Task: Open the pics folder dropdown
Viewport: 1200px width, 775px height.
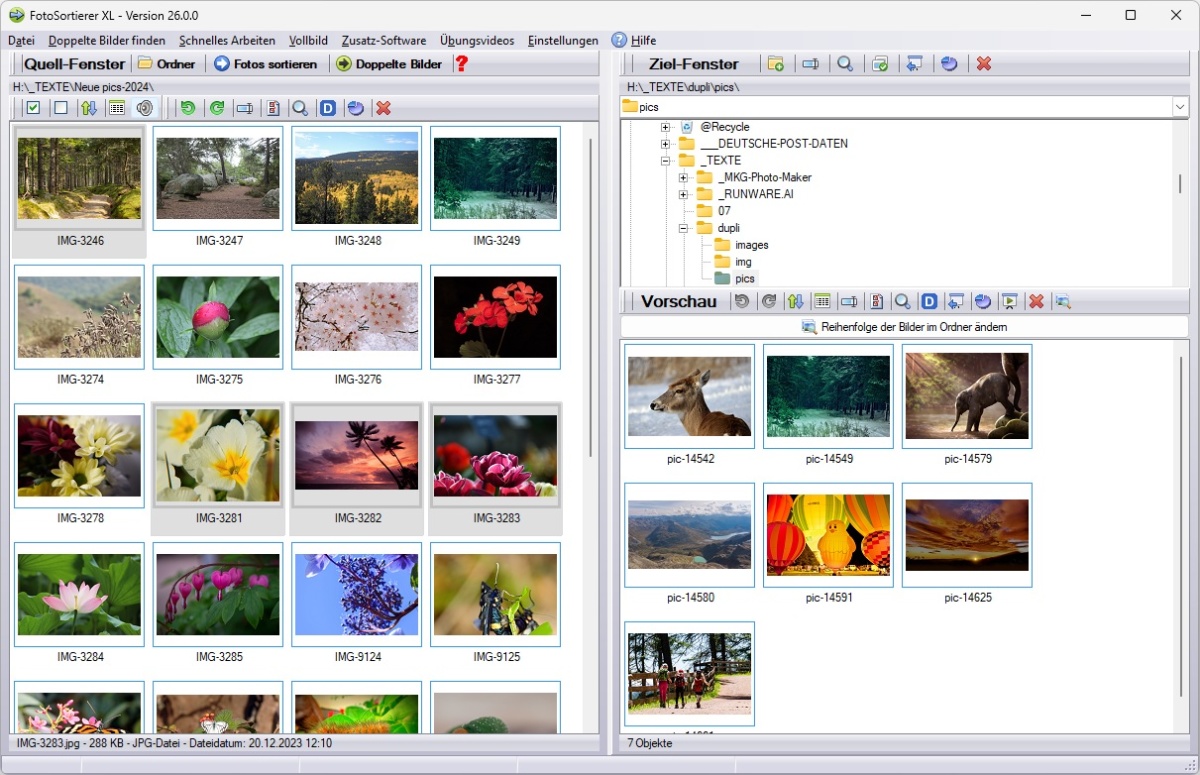Action: coord(1179,107)
